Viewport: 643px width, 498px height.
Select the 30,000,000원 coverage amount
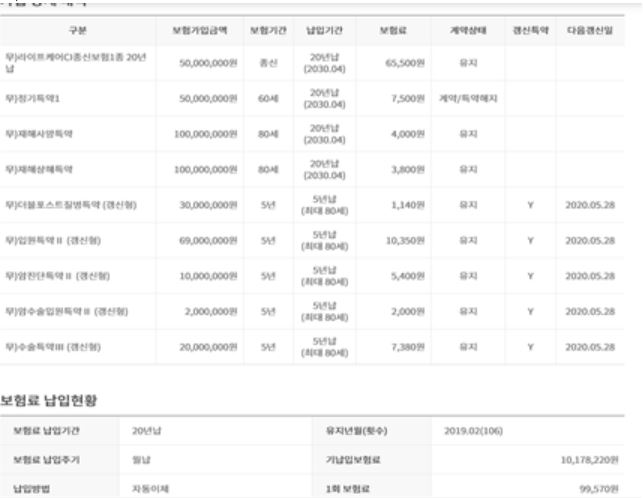[208, 205]
